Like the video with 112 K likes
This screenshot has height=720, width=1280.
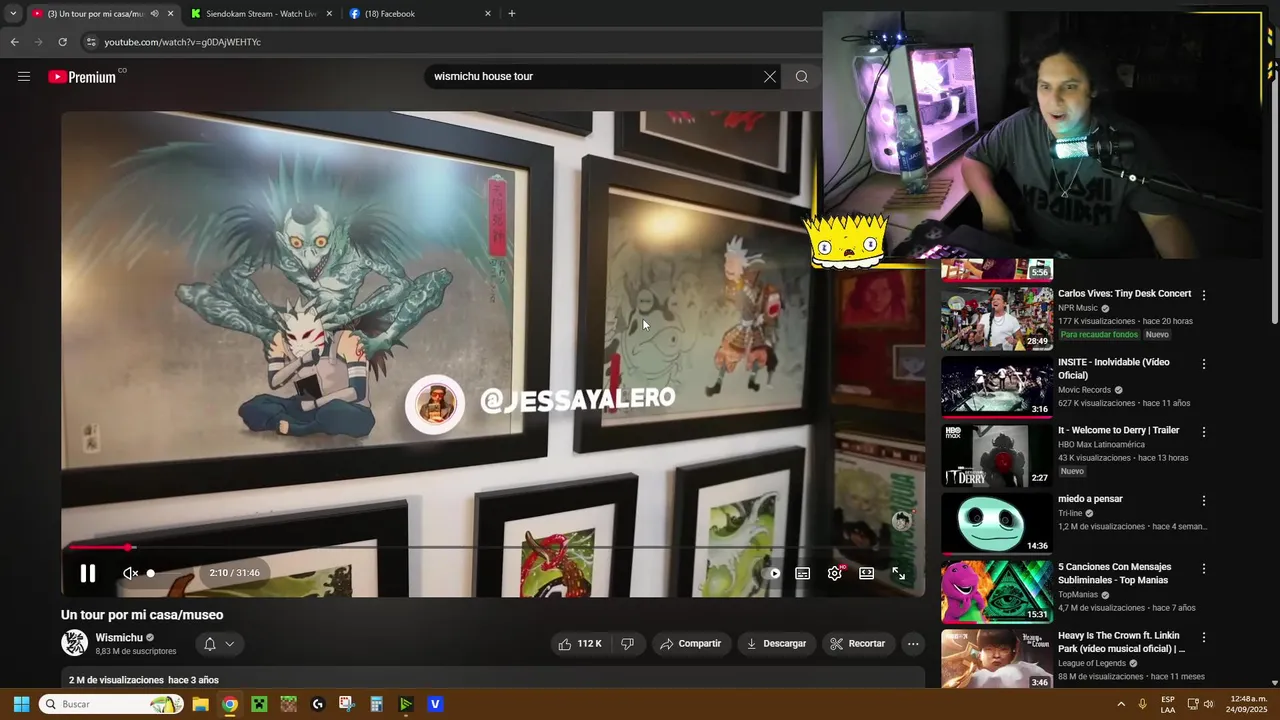pyautogui.click(x=580, y=644)
